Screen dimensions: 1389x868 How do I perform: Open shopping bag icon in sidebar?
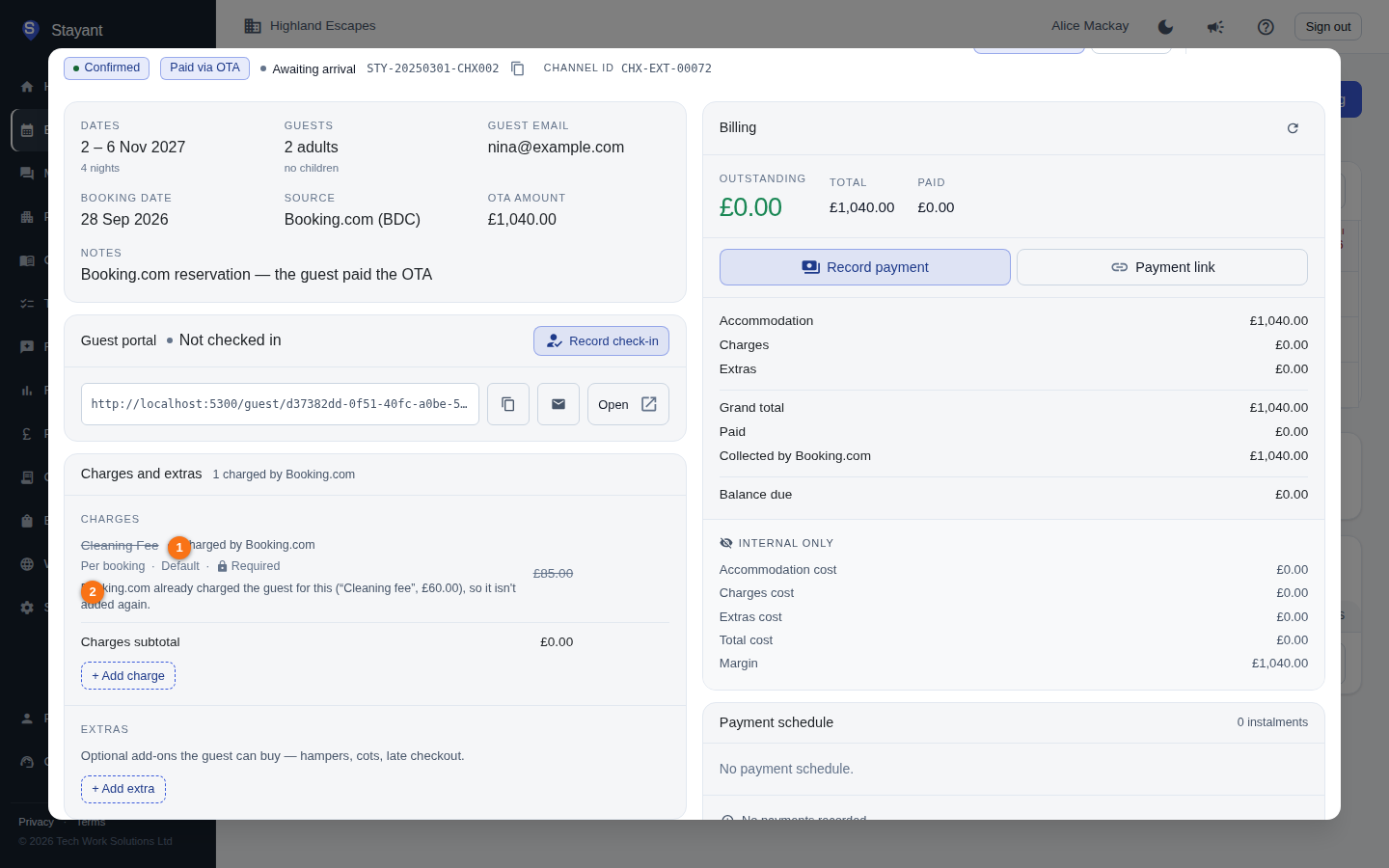pos(27,521)
